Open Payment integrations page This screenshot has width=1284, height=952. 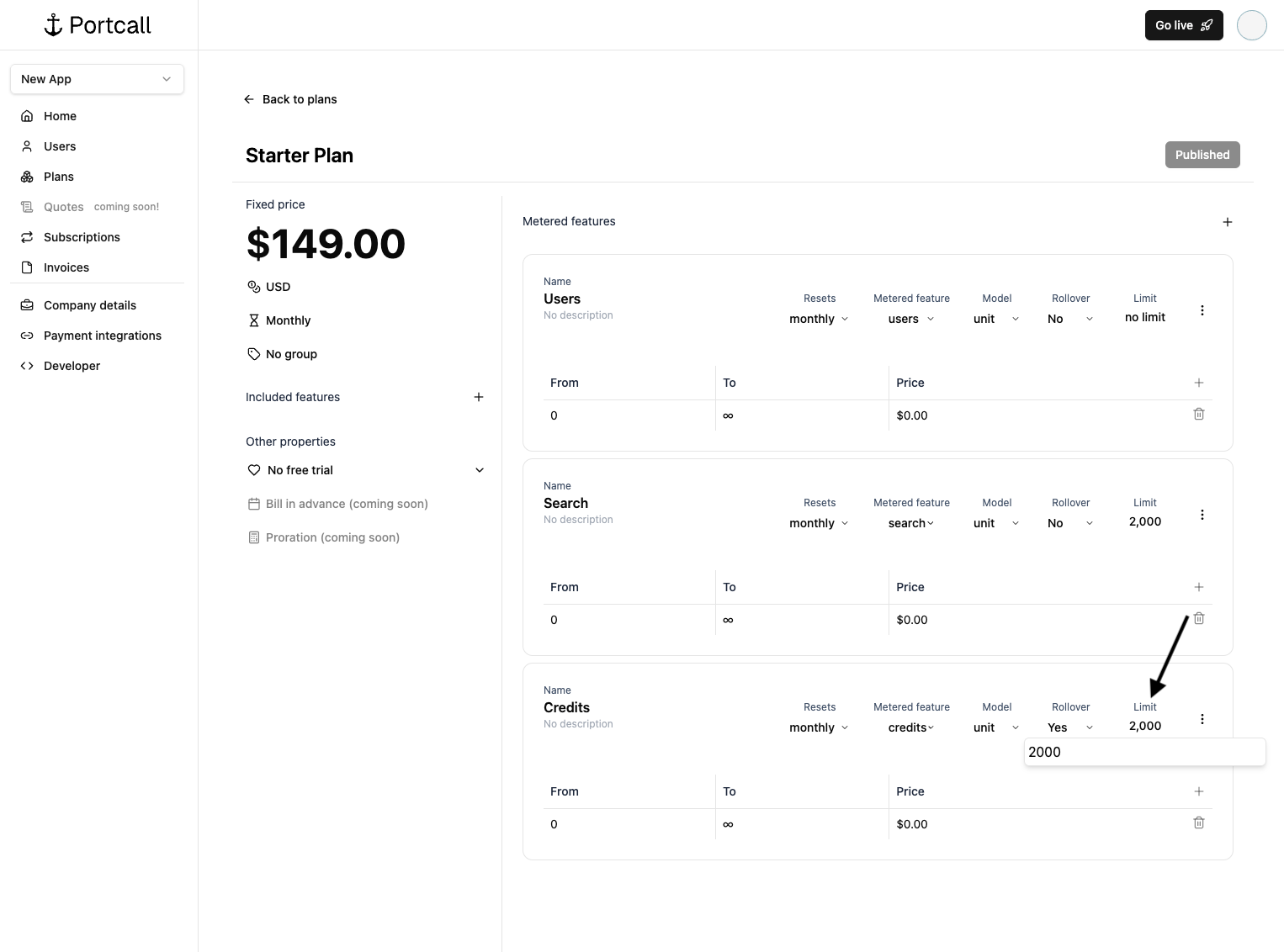pyautogui.click(x=102, y=336)
